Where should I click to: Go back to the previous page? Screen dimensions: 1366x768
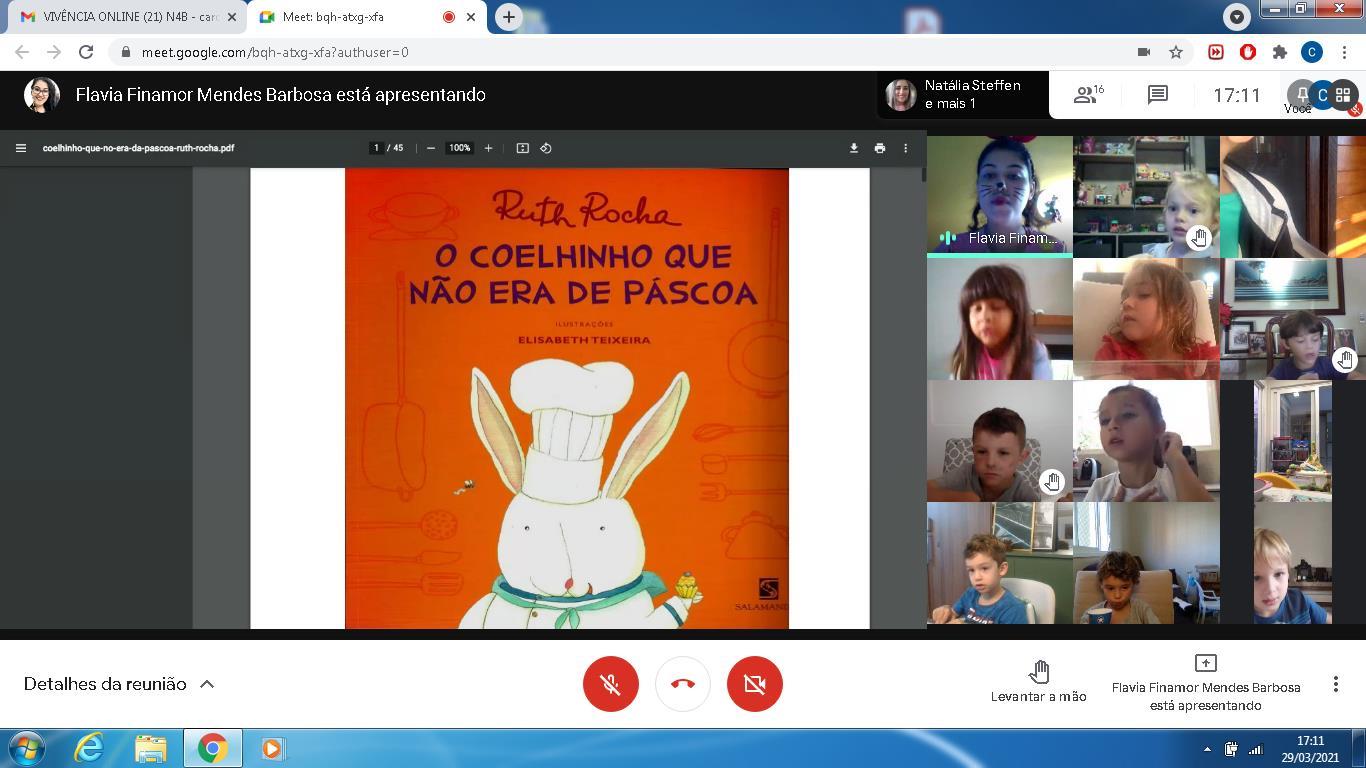[x=22, y=52]
